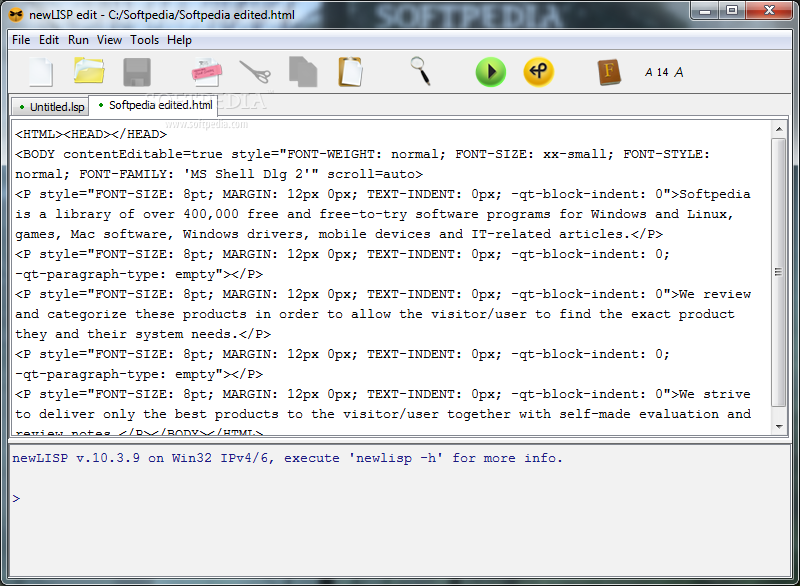The height and width of the screenshot is (586, 800).
Task: Open find with the magnifying glass icon
Action: [x=420, y=71]
